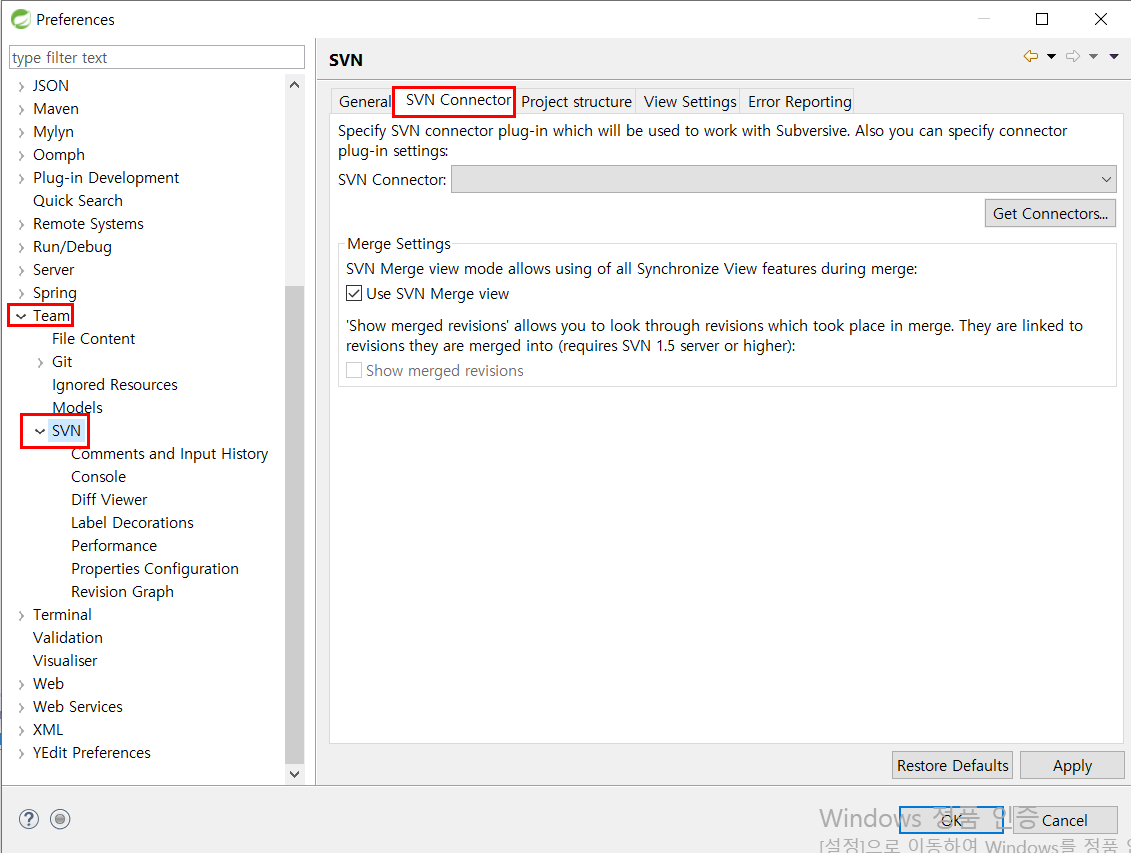Image resolution: width=1131 pixels, height=853 pixels.
Task: Open the View Settings tab
Action: [x=690, y=102]
